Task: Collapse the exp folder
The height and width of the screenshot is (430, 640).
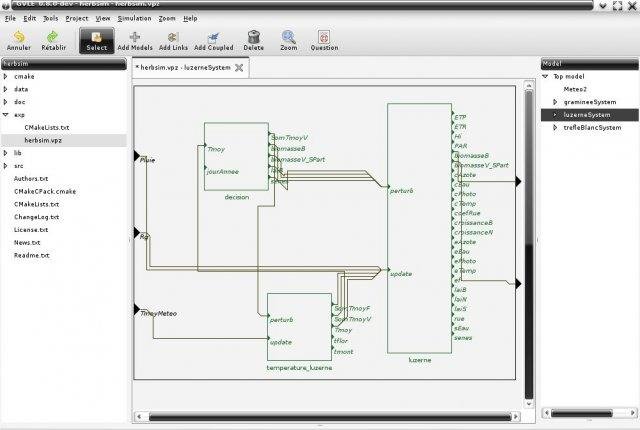Action: pyautogui.click(x=6, y=115)
